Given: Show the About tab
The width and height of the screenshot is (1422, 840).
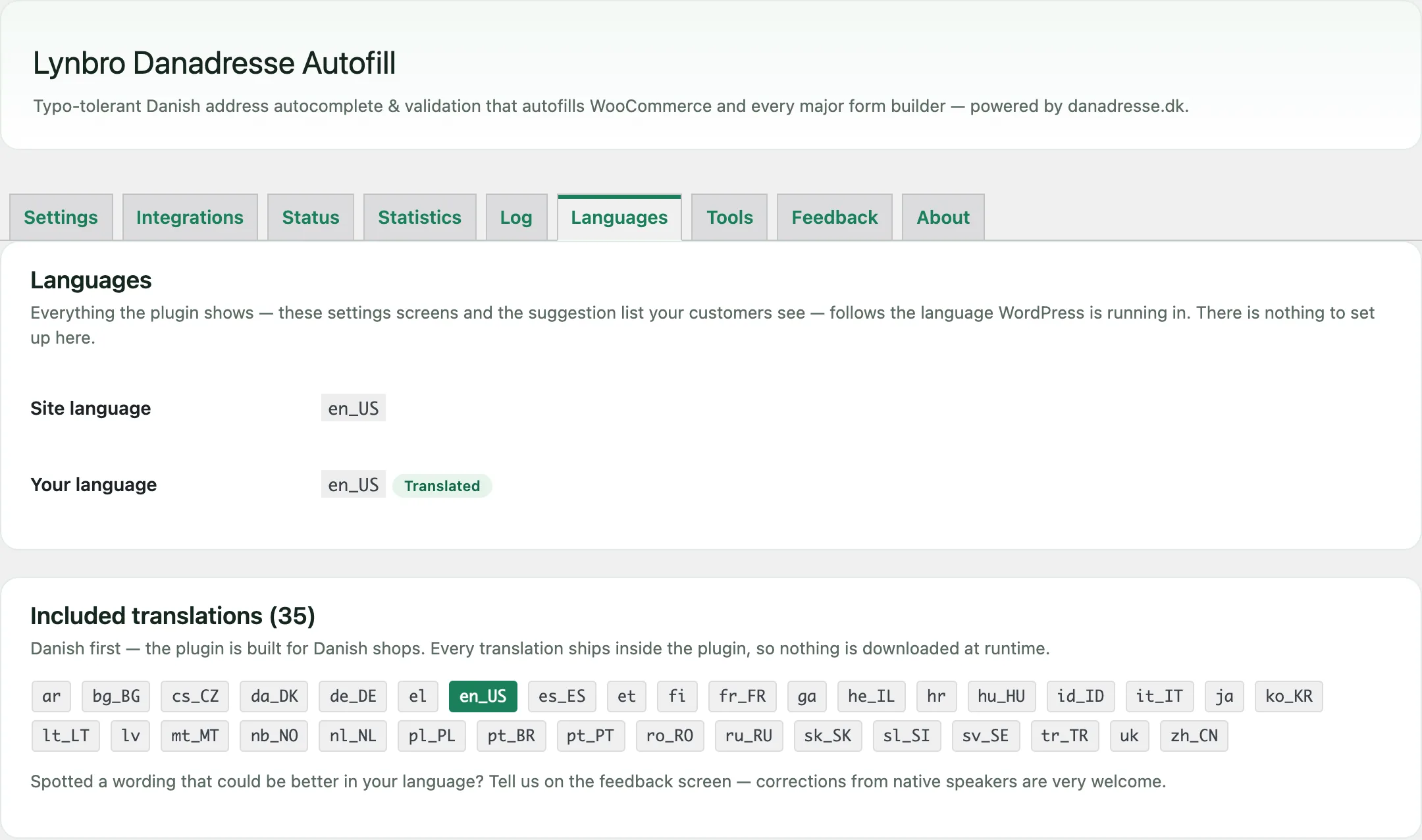Looking at the screenshot, I should 943,217.
